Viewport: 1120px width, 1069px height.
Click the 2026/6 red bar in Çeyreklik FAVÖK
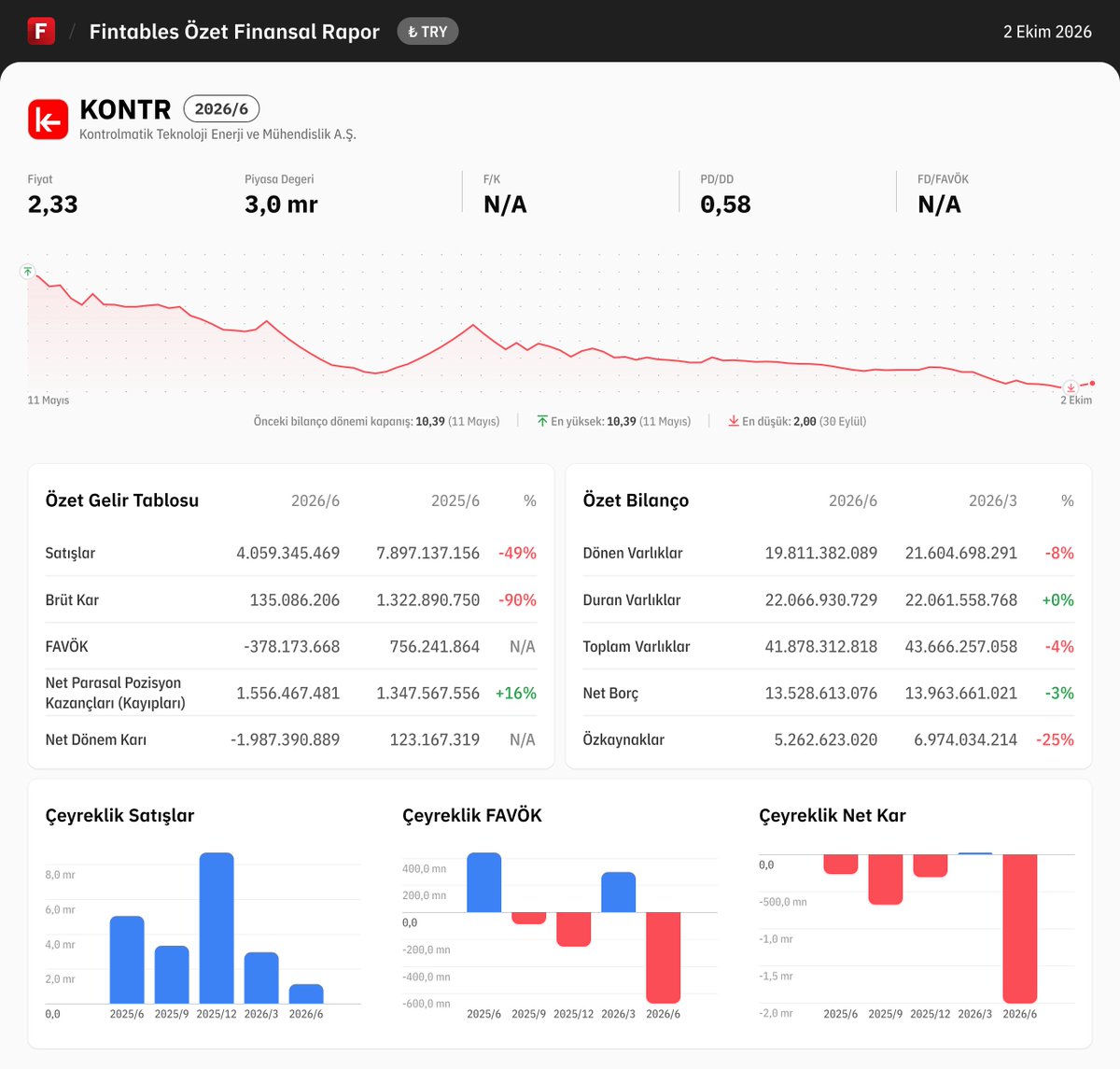[x=664, y=958]
